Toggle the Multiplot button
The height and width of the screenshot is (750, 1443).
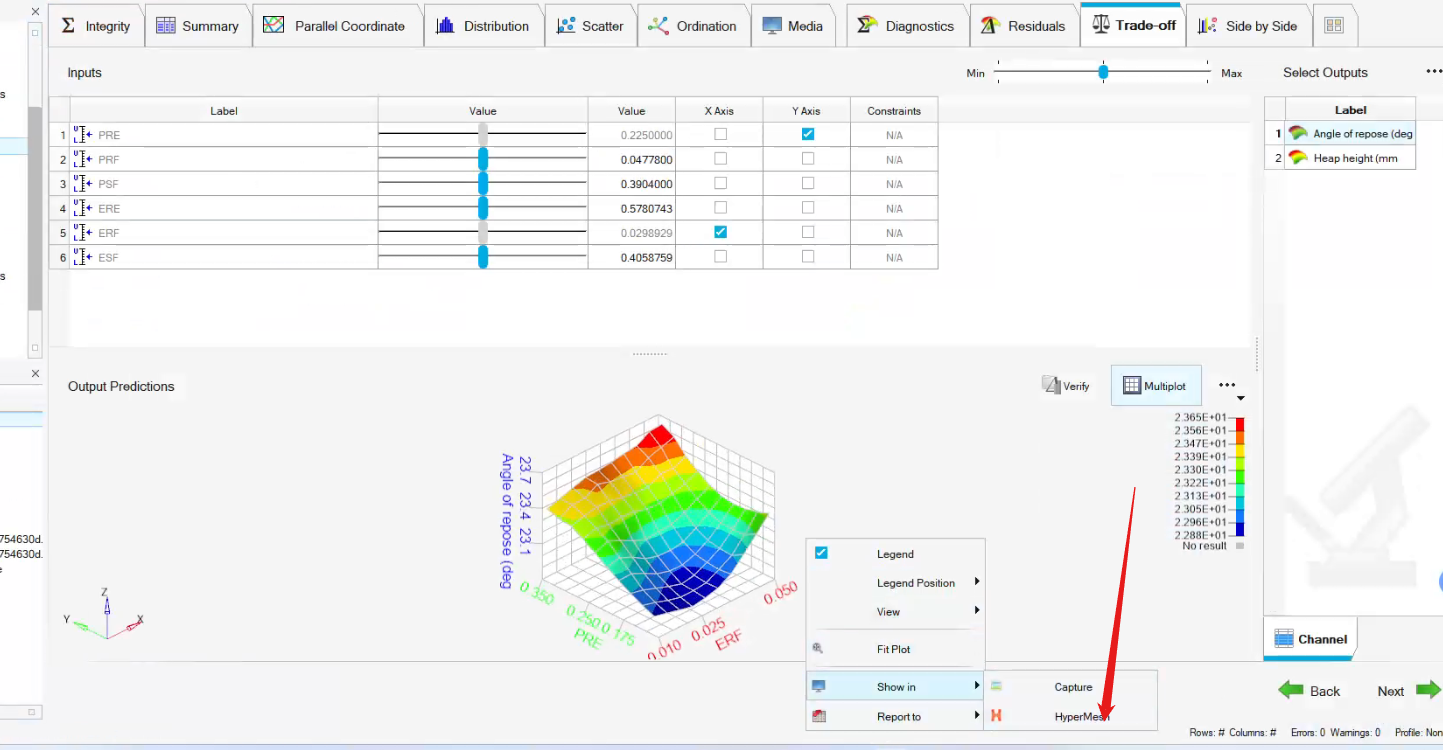tap(1156, 386)
